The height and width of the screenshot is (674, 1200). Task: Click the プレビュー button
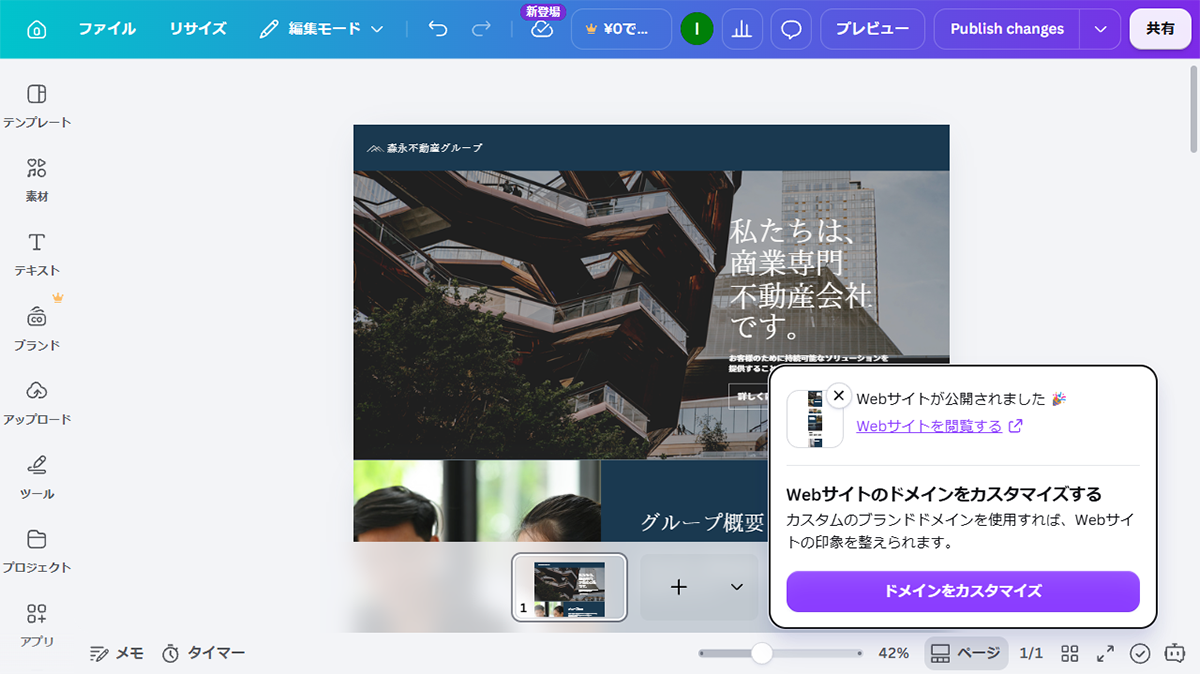[873, 29]
